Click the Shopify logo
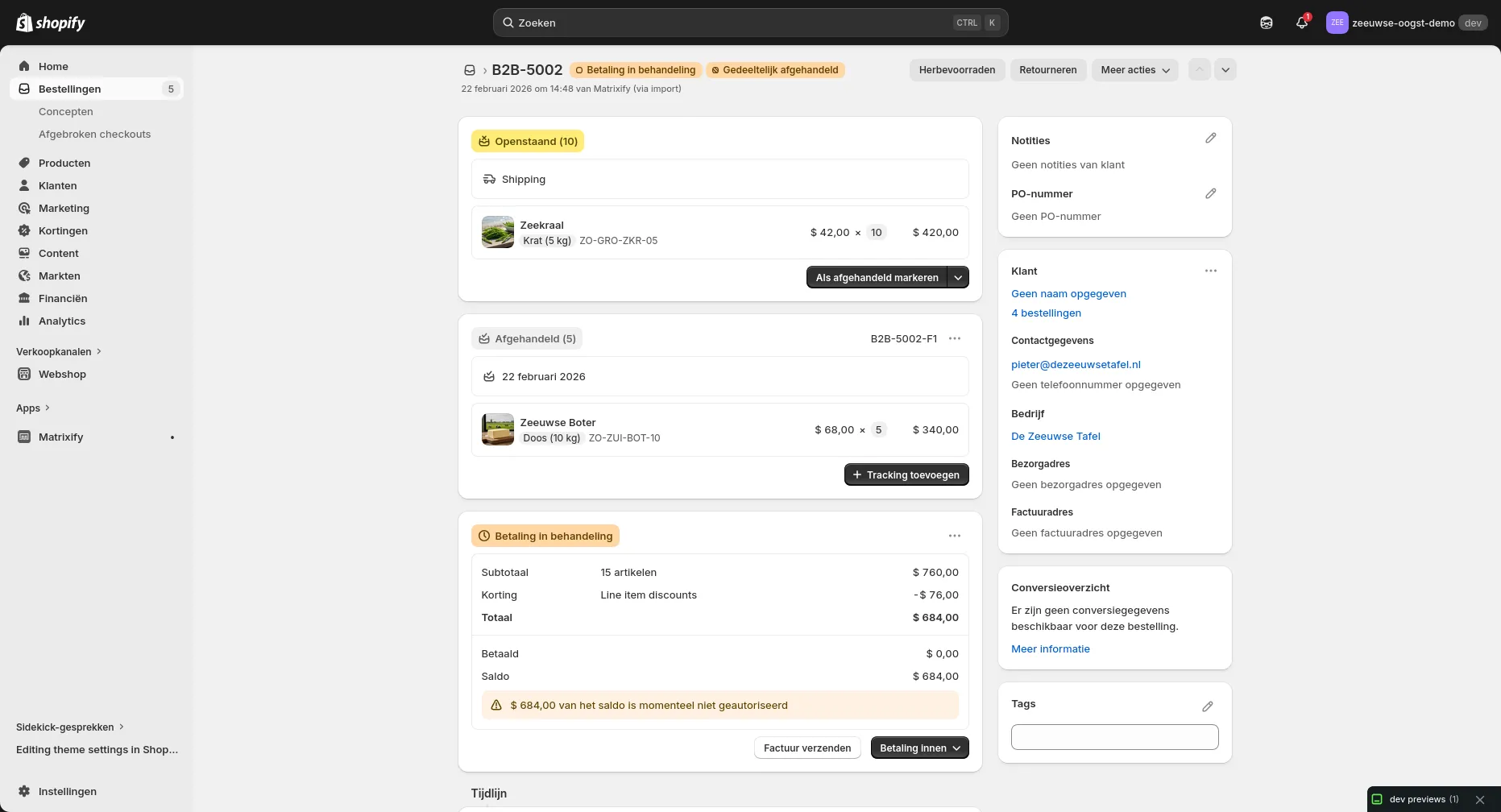The width and height of the screenshot is (1501, 812). pyautogui.click(x=51, y=23)
